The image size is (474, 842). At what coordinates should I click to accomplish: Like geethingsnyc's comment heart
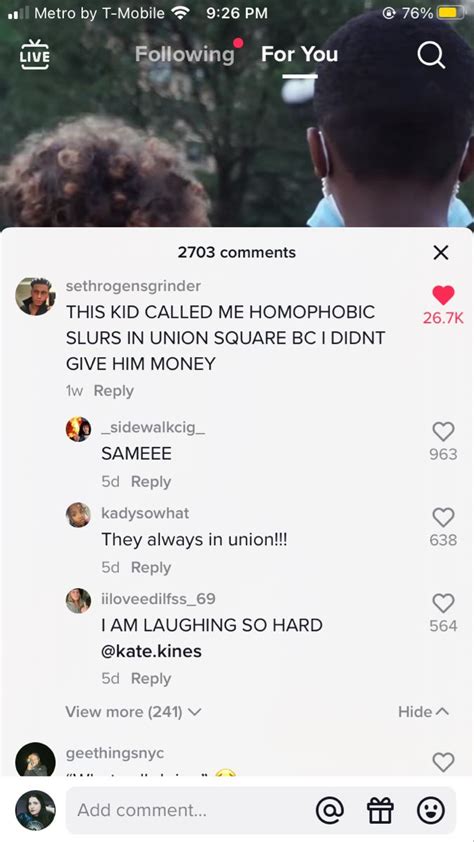(x=443, y=762)
